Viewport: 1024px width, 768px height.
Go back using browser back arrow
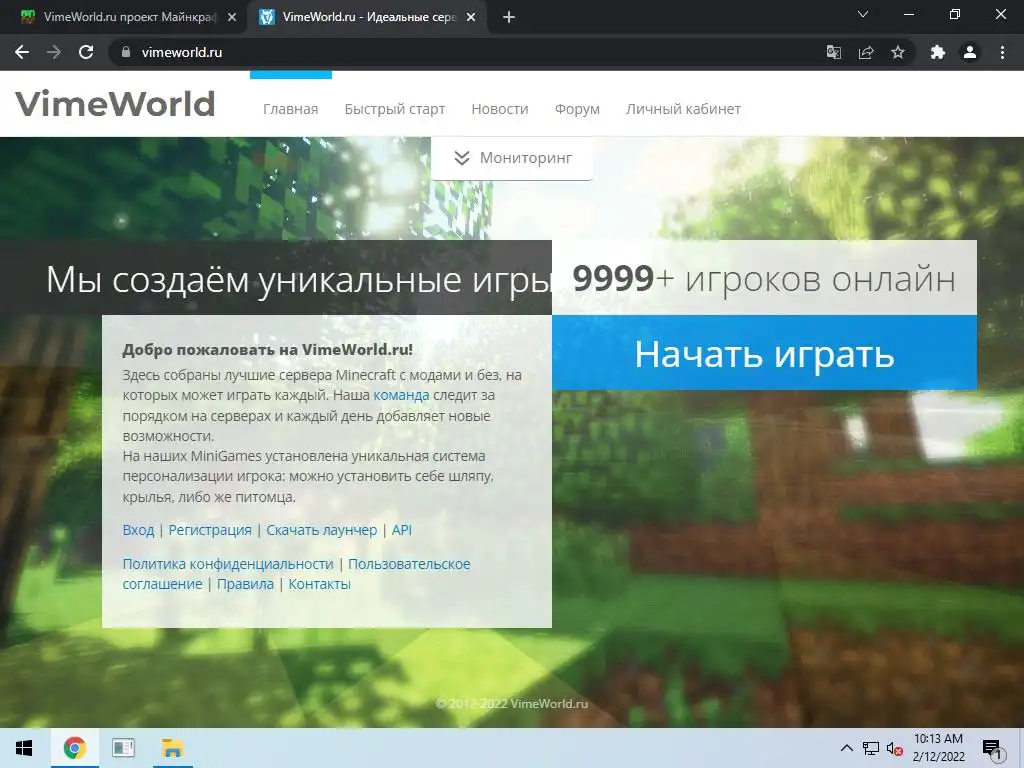(22, 52)
